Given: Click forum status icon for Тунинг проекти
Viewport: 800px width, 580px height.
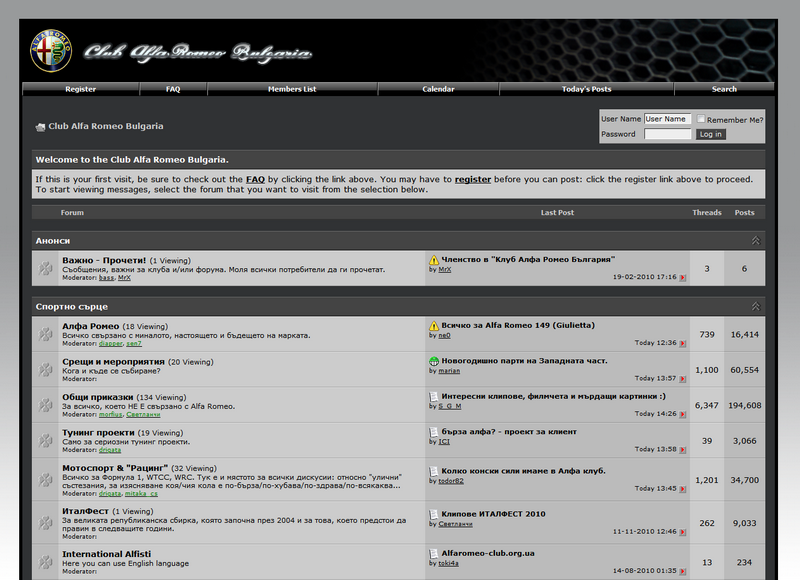Looking at the screenshot, I should 45,440.
